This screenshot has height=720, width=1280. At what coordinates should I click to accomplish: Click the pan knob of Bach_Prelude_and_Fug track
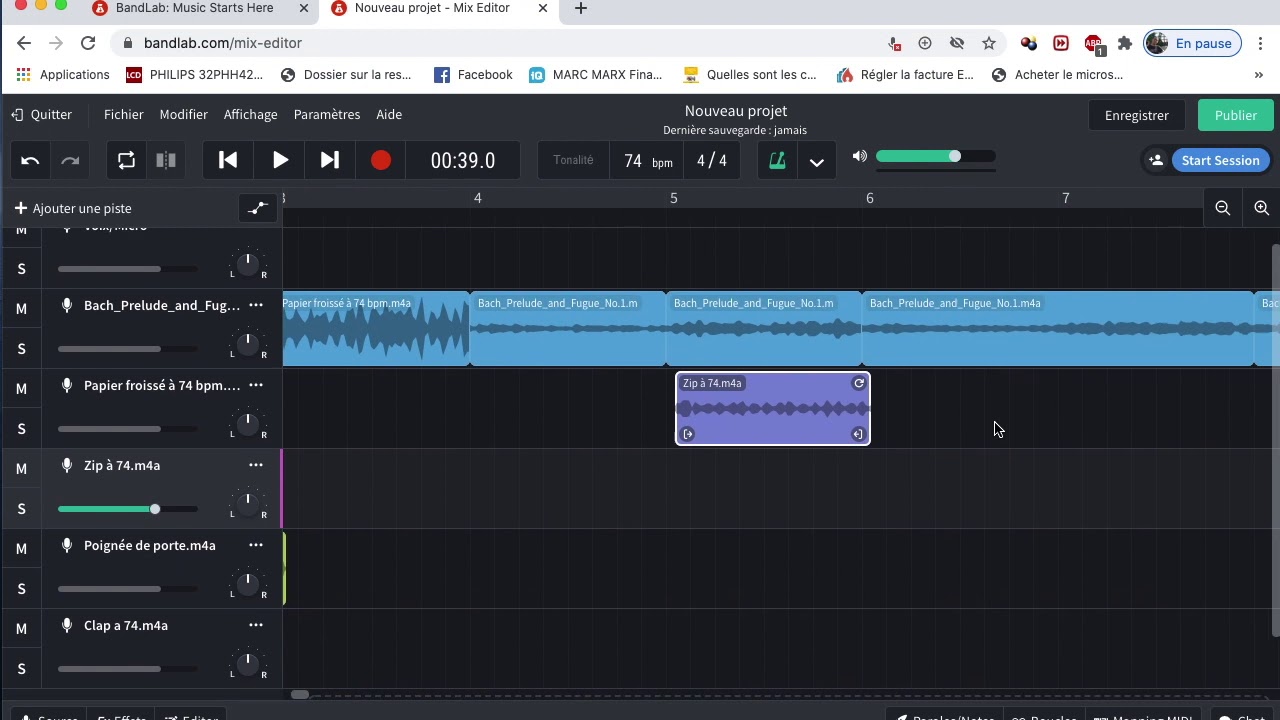point(248,344)
